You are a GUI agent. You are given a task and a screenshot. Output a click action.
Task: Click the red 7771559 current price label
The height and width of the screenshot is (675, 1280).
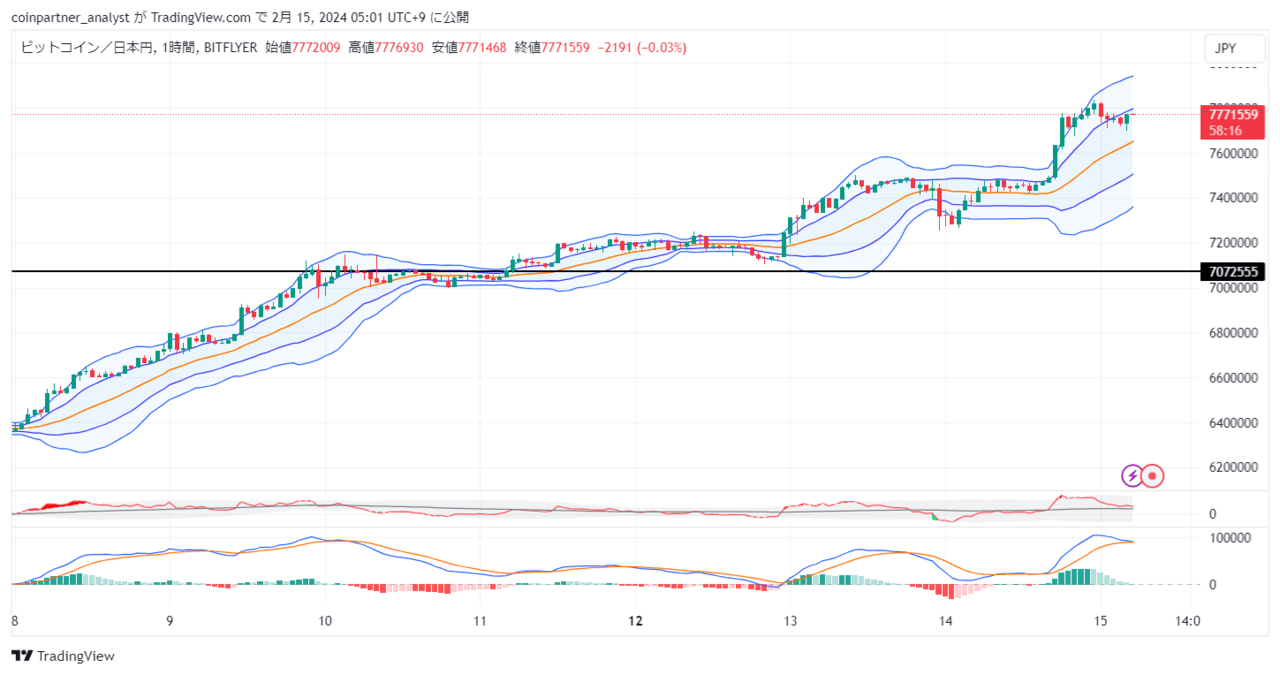point(1230,122)
